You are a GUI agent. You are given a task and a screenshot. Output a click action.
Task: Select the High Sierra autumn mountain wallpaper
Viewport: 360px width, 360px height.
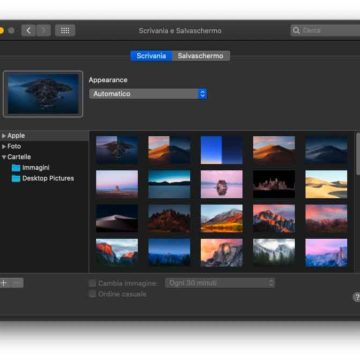pyautogui.click(x=222, y=218)
